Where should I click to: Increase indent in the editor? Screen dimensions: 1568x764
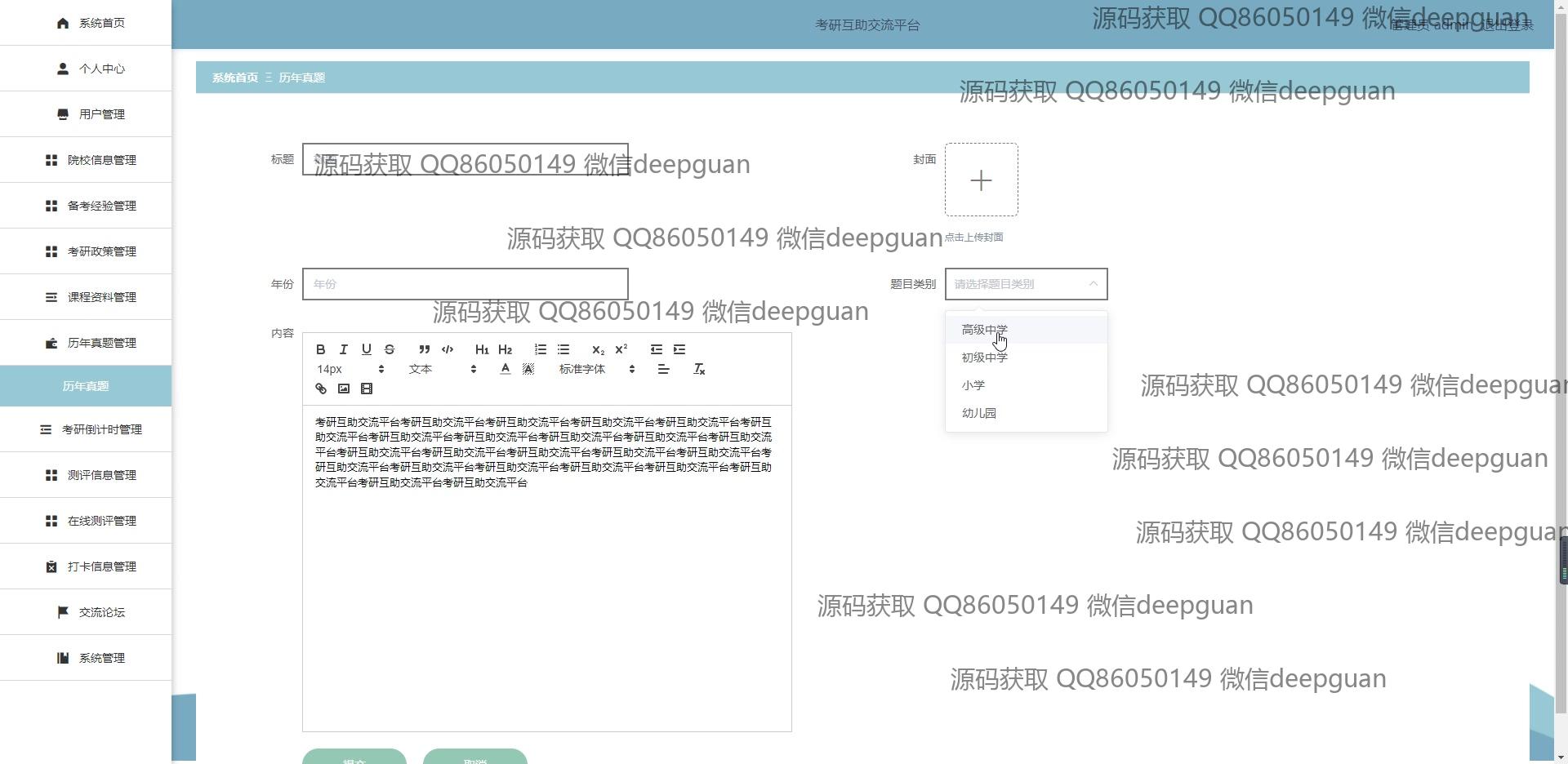(679, 349)
